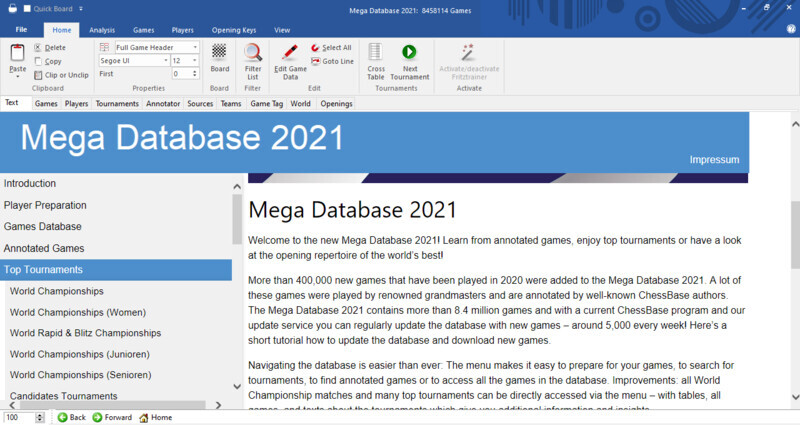Image resolution: width=800 pixels, height=425 pixels.
Task: Click the Back green arrow icon
Action: (x=62, y=417)
